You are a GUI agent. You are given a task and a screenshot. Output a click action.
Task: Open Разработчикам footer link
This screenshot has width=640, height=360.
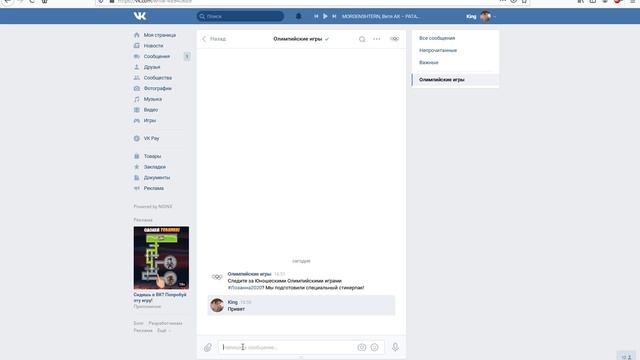pyautogui.click(x=165, y=323)
